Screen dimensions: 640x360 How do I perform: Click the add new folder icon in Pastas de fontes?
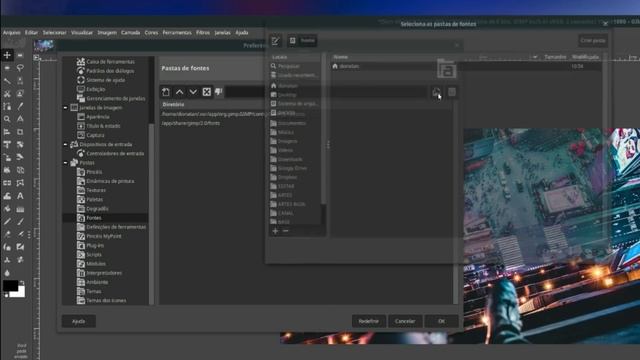pyautogui.click(x=166, y=92)
